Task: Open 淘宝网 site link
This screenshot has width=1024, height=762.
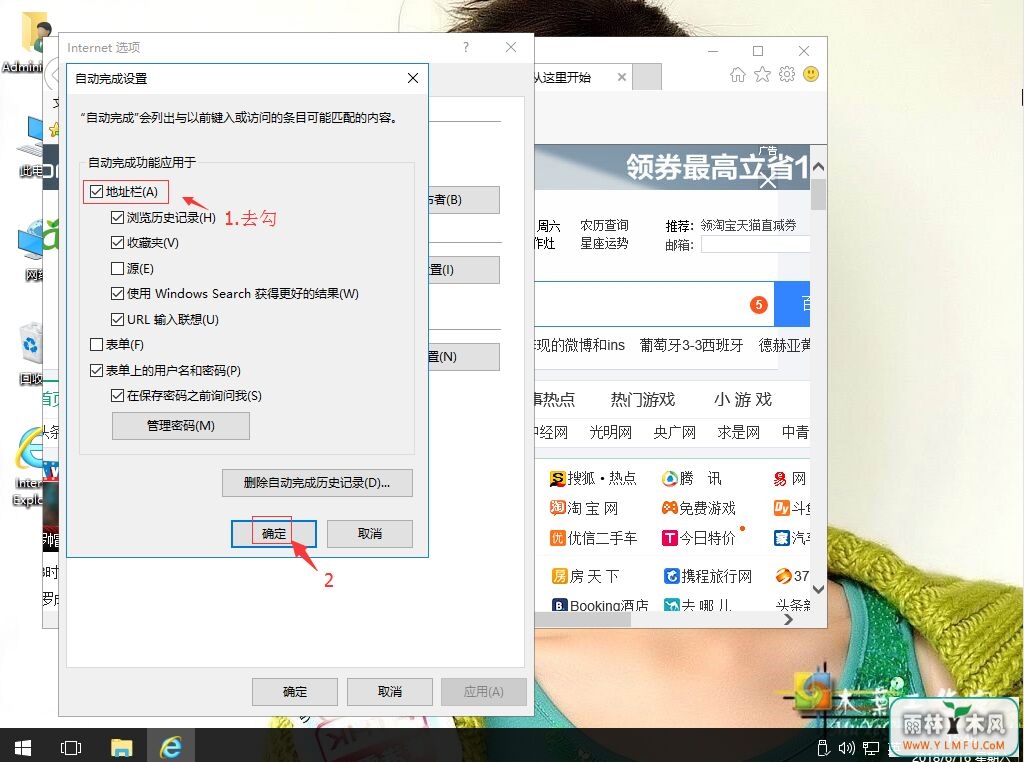Action: coord(584,508)
